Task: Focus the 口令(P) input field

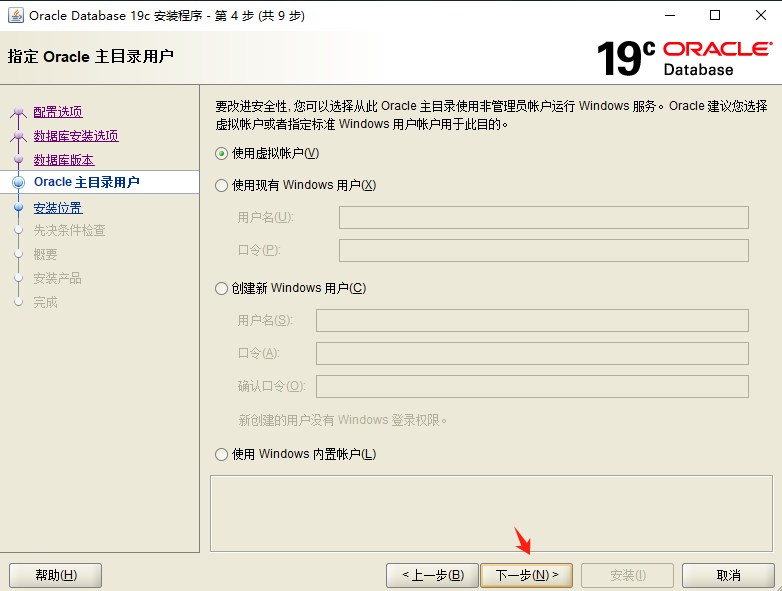Action: (x=544, y=250)
